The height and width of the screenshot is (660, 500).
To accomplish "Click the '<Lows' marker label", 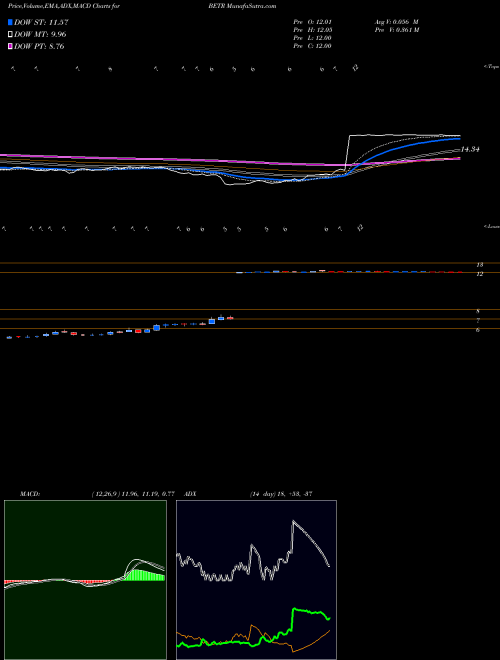I will [x=491, y=226].
